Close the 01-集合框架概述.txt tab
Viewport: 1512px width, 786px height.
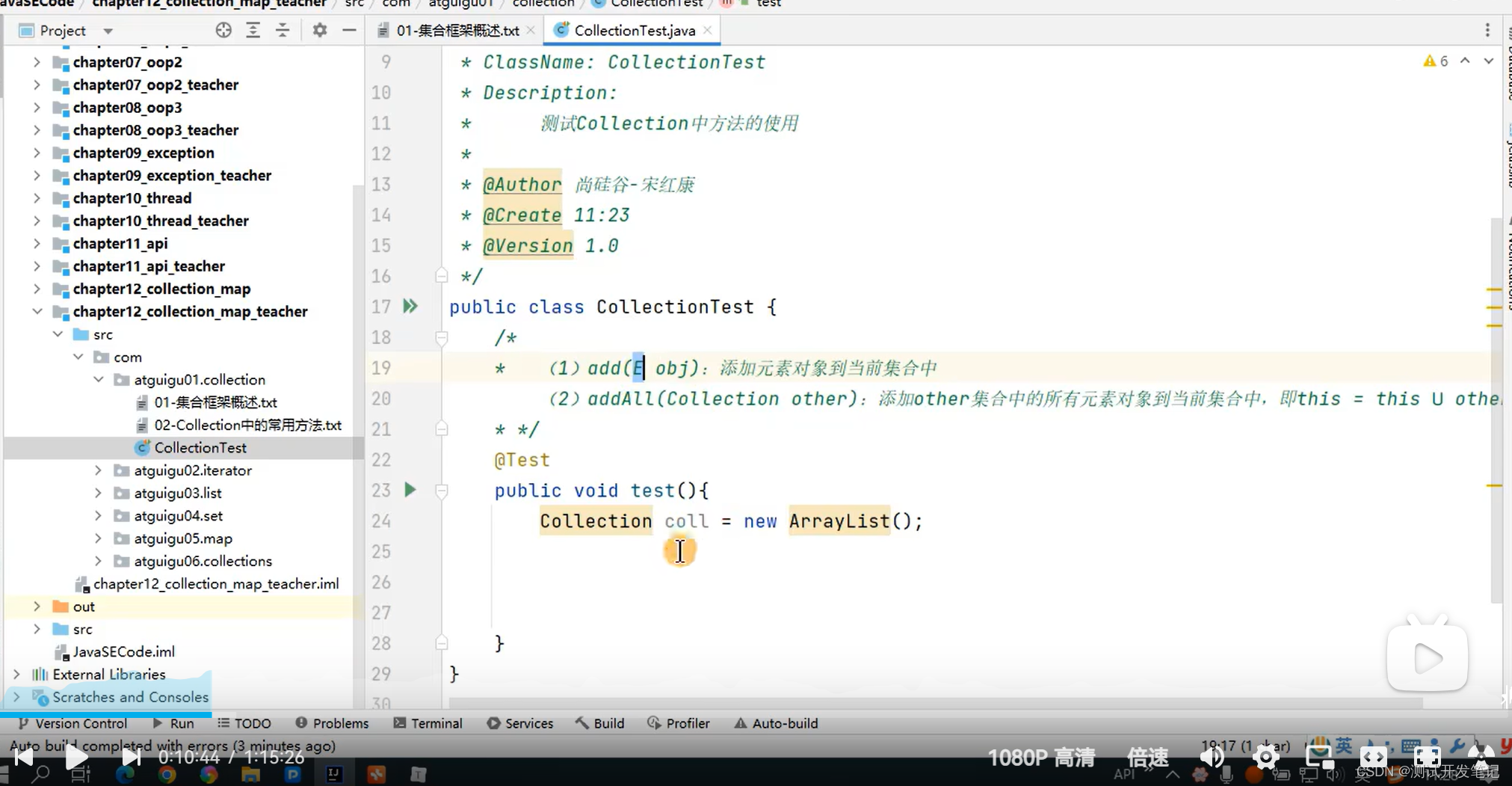[x=531, y=31]
